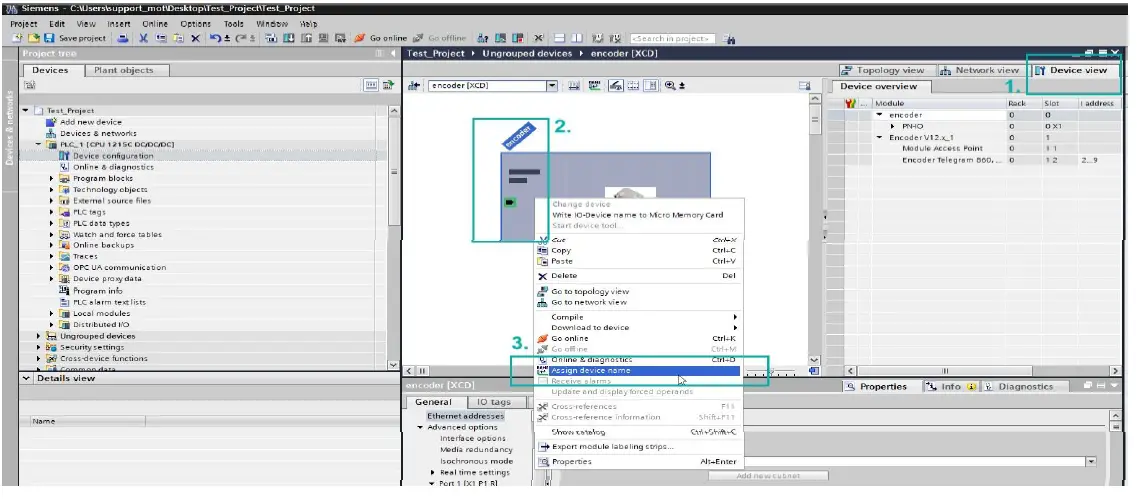Select Write IO-Device name to Micro Memory Card
This screenshot has height=504, width=1137.
coord(638,215)
